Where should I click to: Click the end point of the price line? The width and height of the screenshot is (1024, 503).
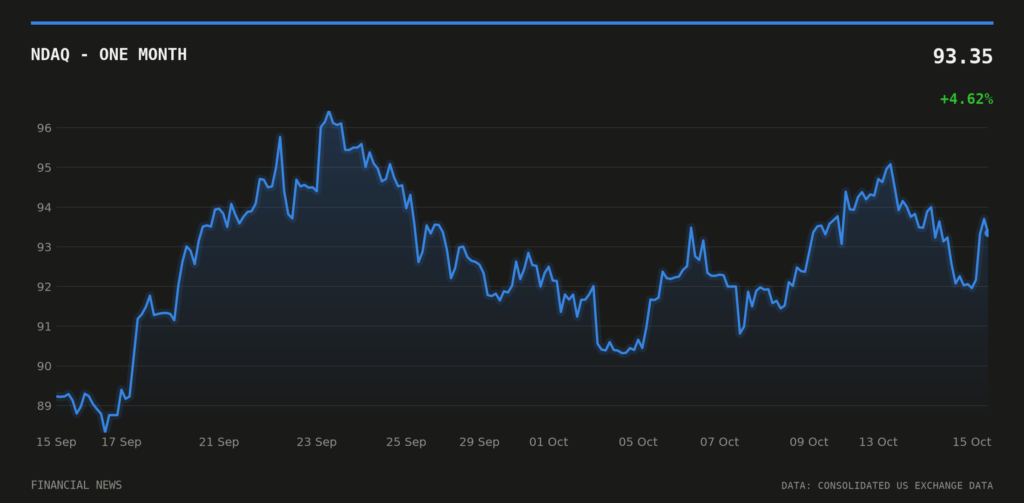[x=987, y=234]
